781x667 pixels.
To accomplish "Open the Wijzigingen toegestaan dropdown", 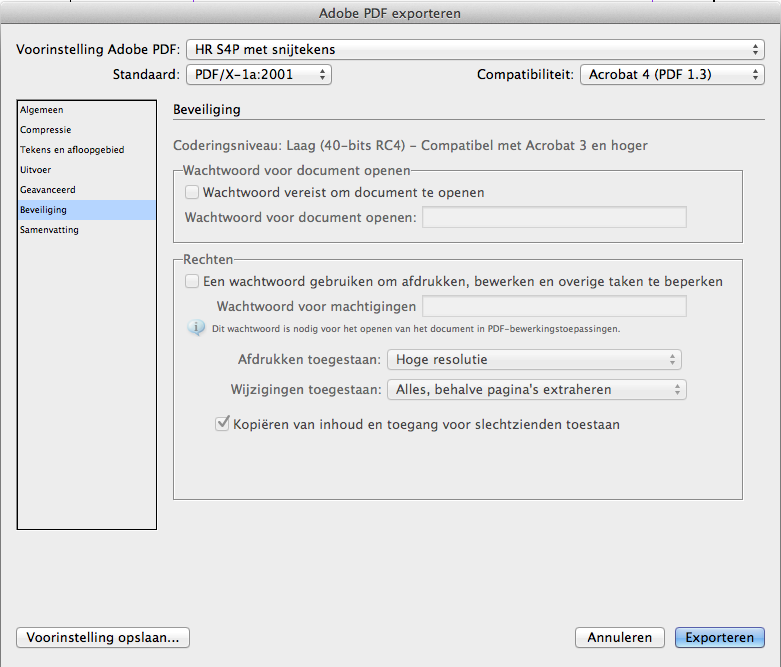I will [536, 390].
